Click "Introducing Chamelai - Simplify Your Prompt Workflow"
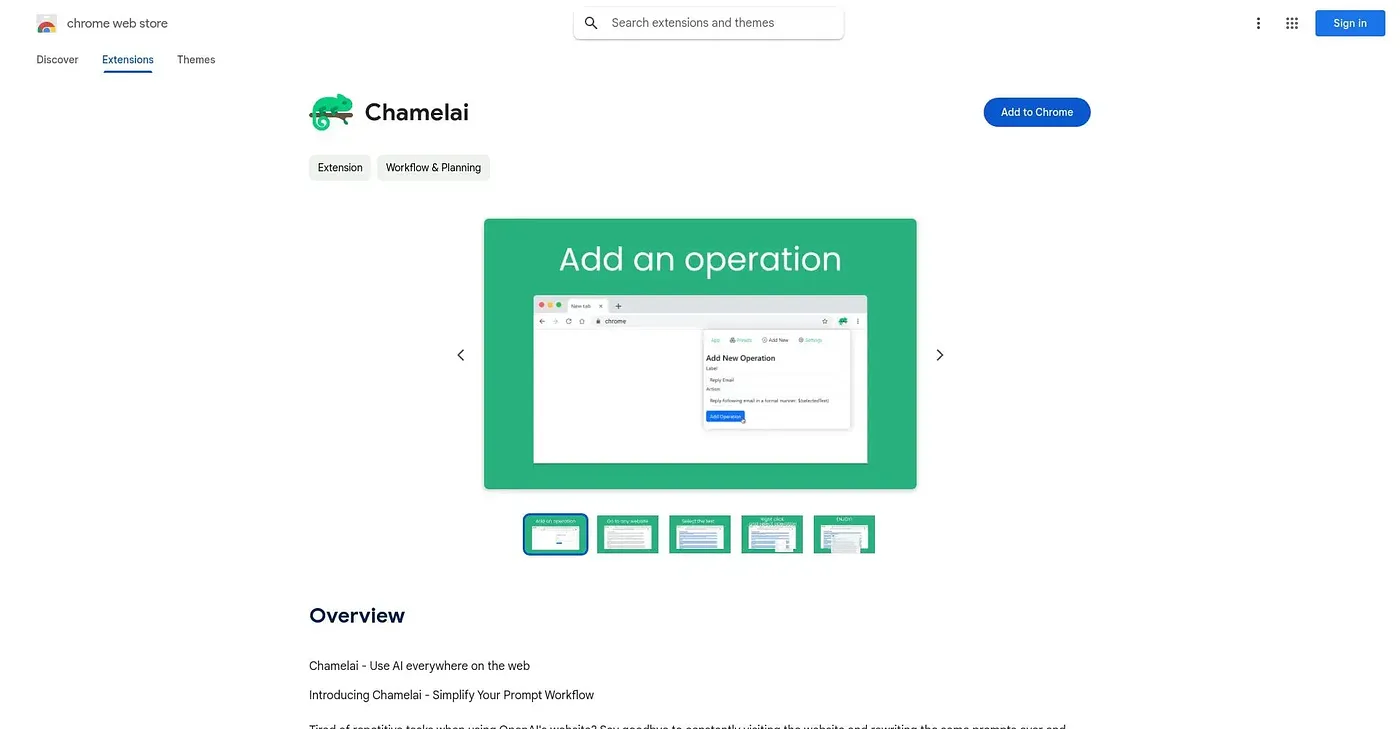Image resolution: width=1400 pixels, height=729 pixels. tap(452, 695)
